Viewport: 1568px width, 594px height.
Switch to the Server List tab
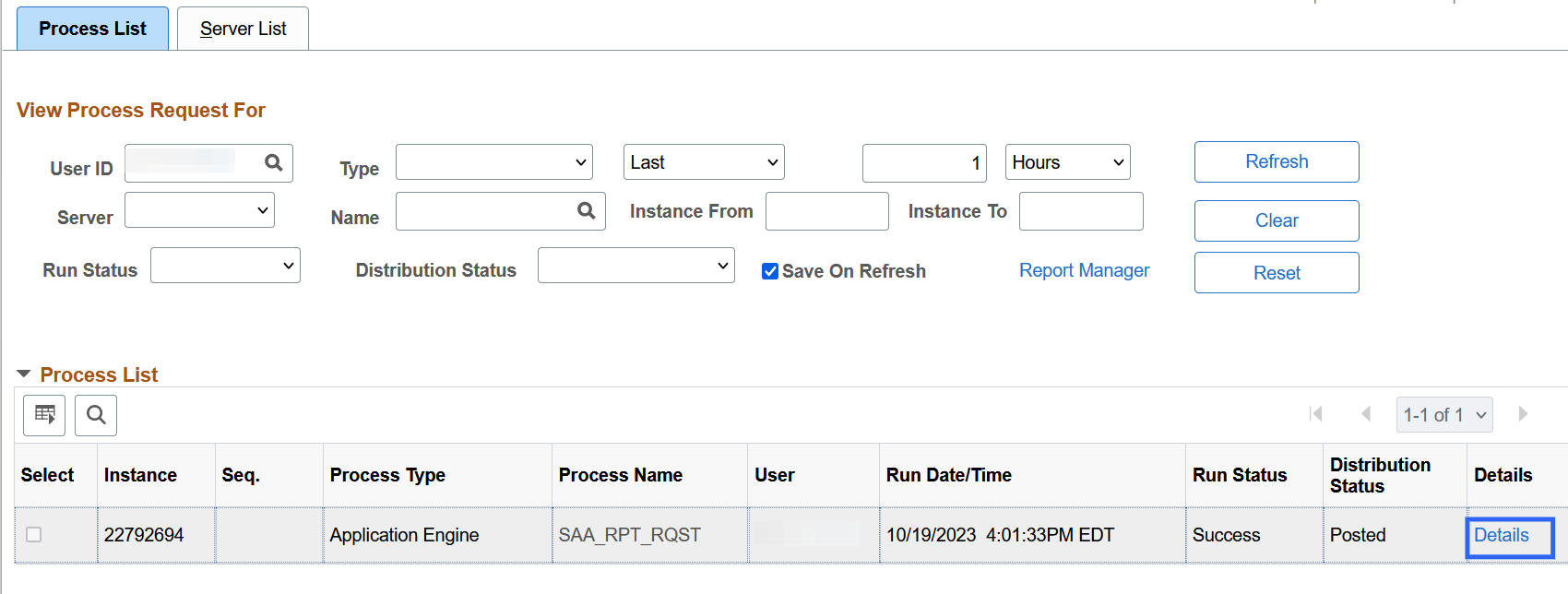coord(243,29)
